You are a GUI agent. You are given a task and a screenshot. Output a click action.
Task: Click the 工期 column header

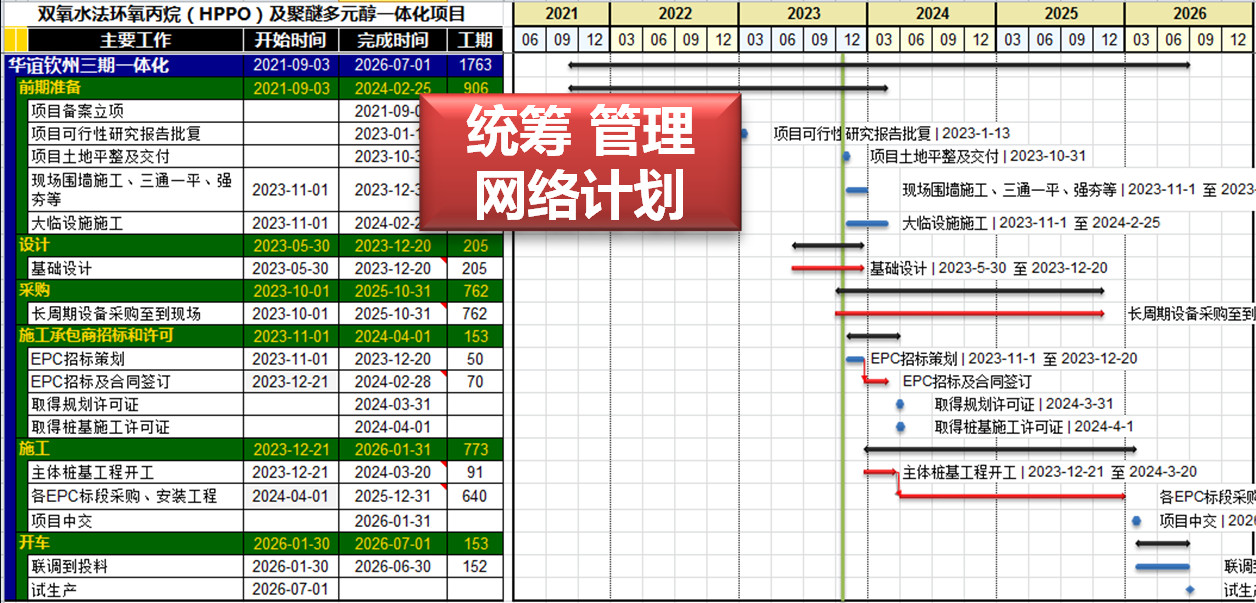tap(474, 41)
